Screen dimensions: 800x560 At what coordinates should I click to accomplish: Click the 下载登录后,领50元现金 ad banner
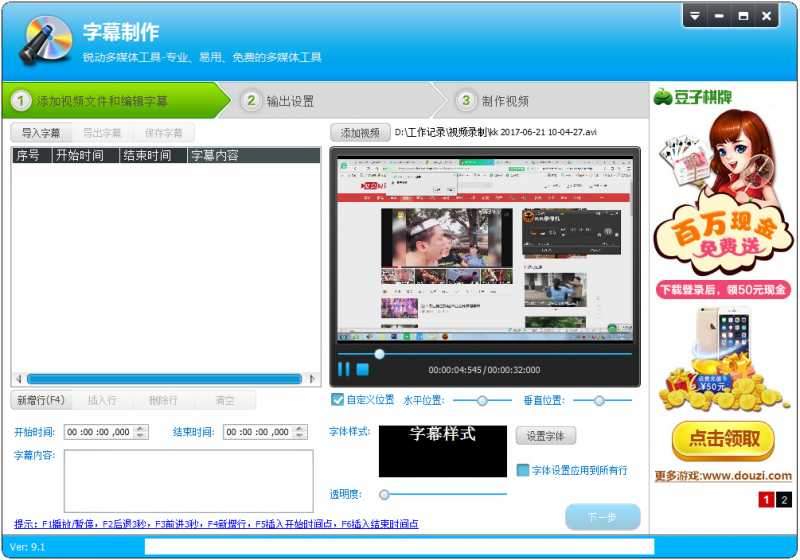click(723, 290)
